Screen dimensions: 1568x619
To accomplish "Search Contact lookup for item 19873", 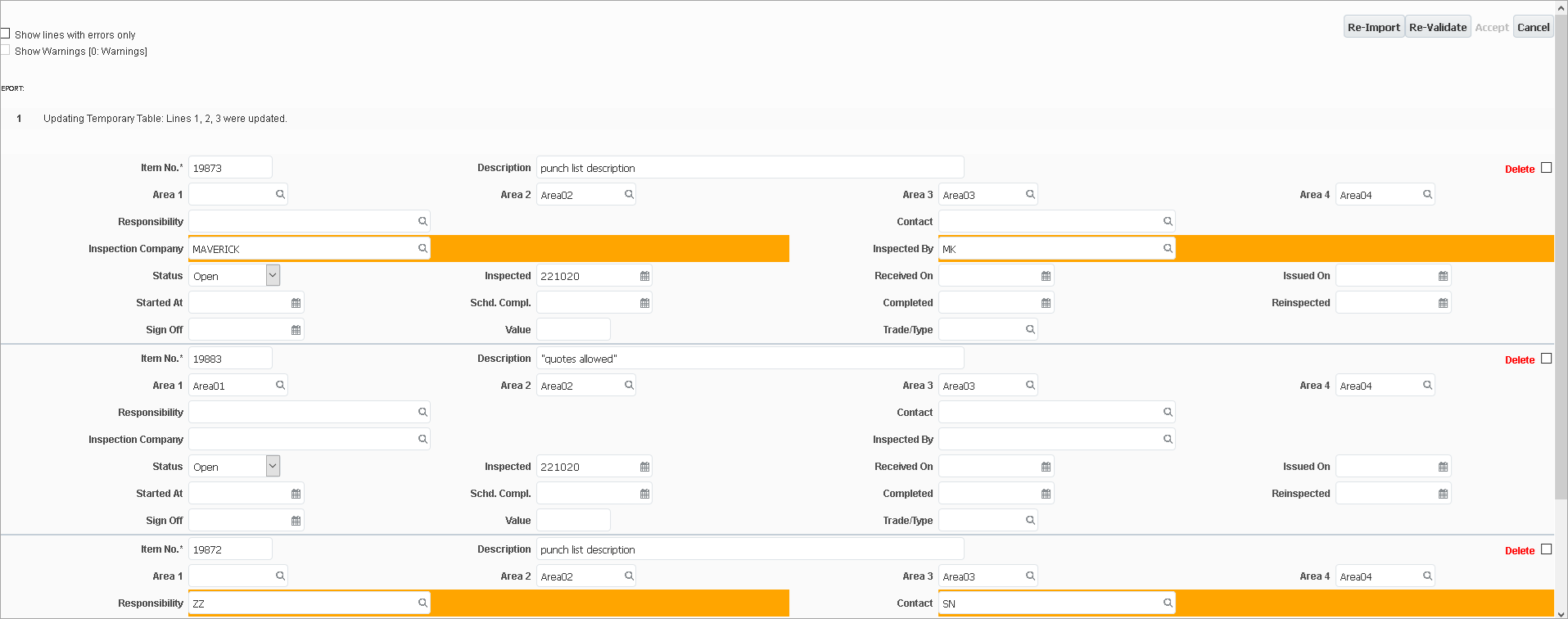I will pos(1168,221).
